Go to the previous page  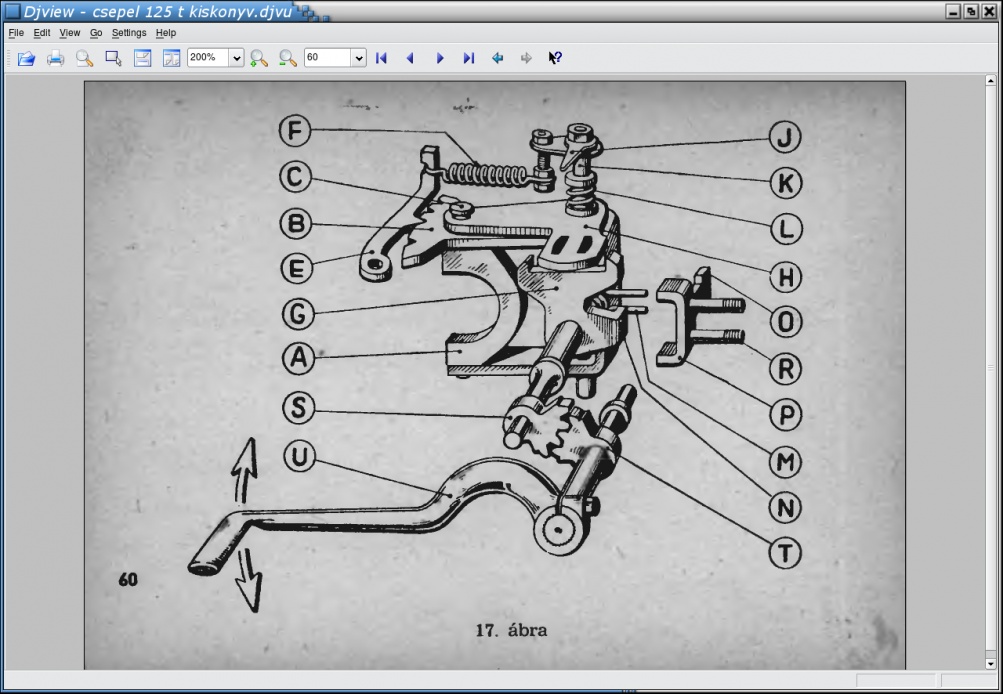[x=410, y=58]
